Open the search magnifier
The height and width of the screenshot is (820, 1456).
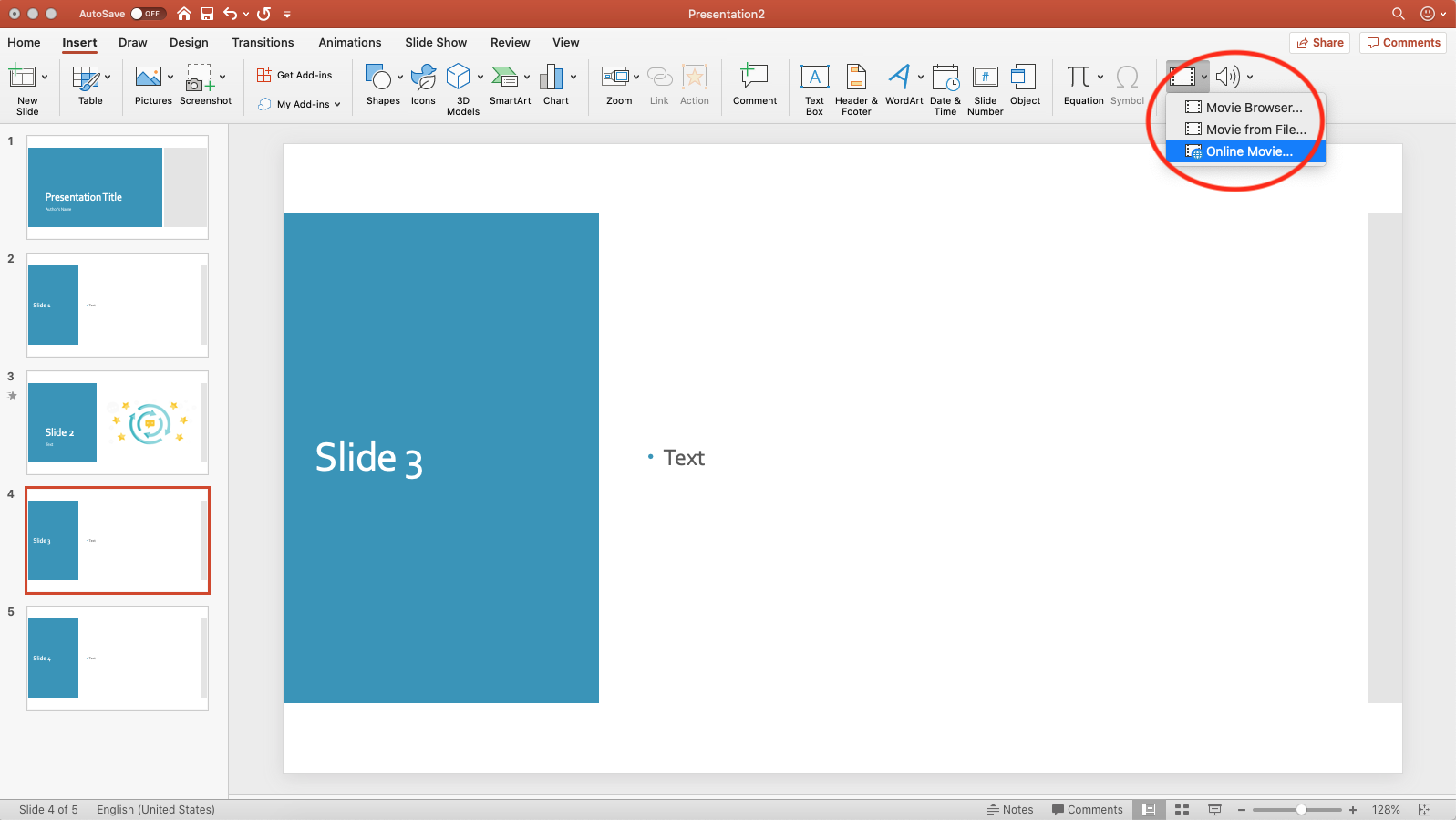tap(1398, 14)
